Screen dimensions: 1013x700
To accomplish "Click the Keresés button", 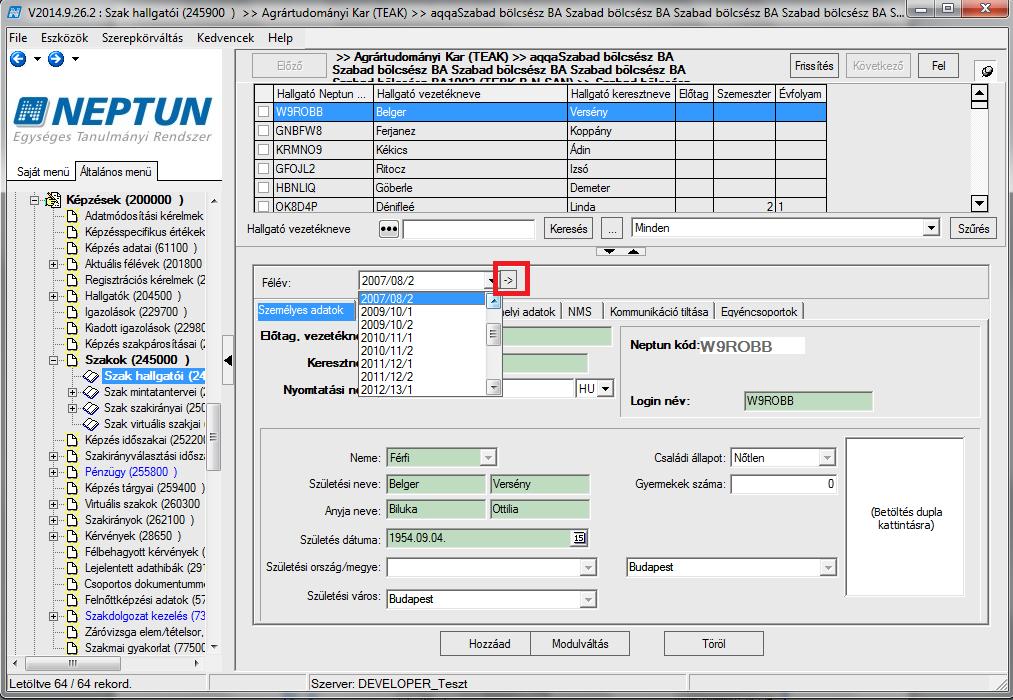I will coord(569,229).
